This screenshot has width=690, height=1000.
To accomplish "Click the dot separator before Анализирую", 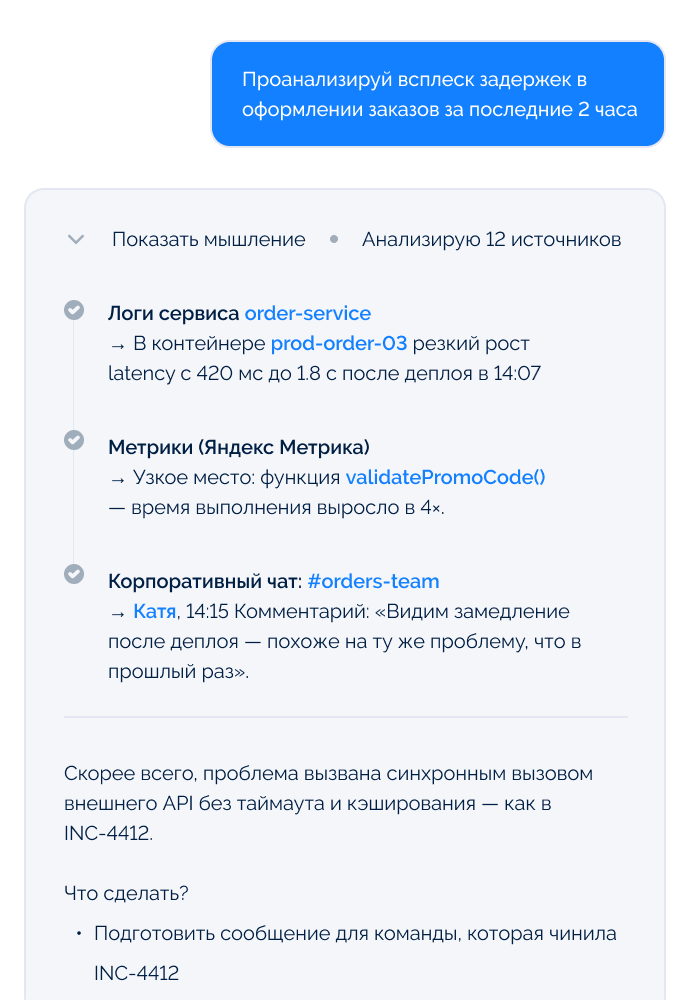I will click(x=334, y=240).
